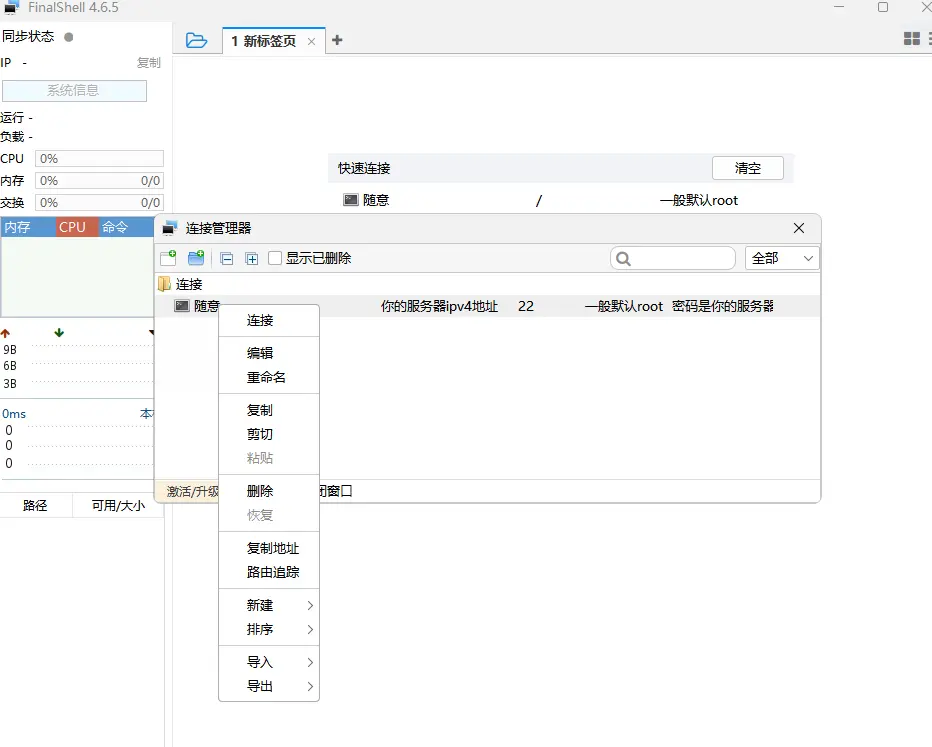Open a new tab with the plus icon

click(x=337, y=41)
